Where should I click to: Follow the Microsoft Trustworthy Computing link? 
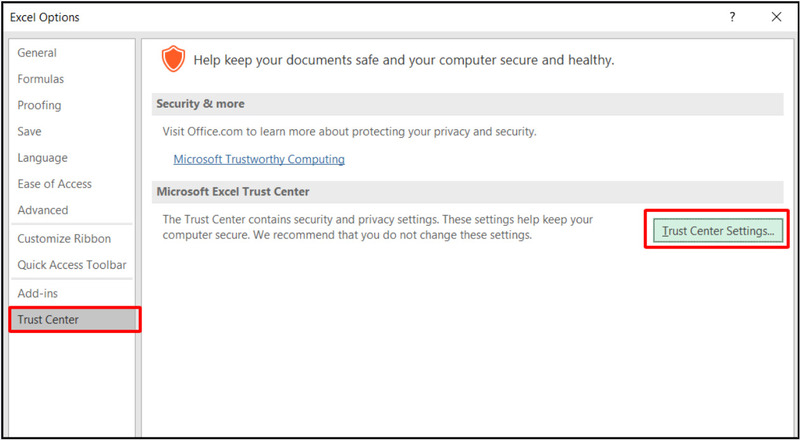click(x=259, y=159)
